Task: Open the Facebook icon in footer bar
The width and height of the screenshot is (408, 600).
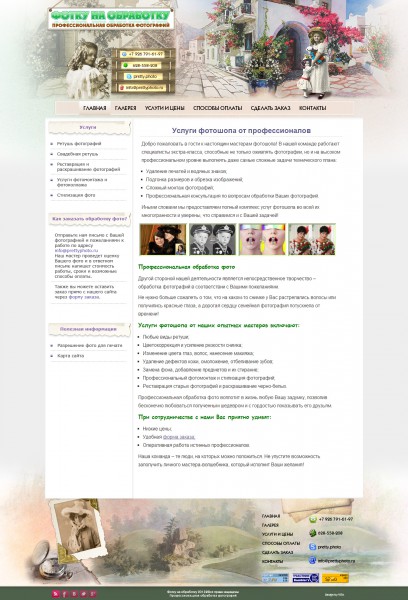Action: [x=65, y=594]
